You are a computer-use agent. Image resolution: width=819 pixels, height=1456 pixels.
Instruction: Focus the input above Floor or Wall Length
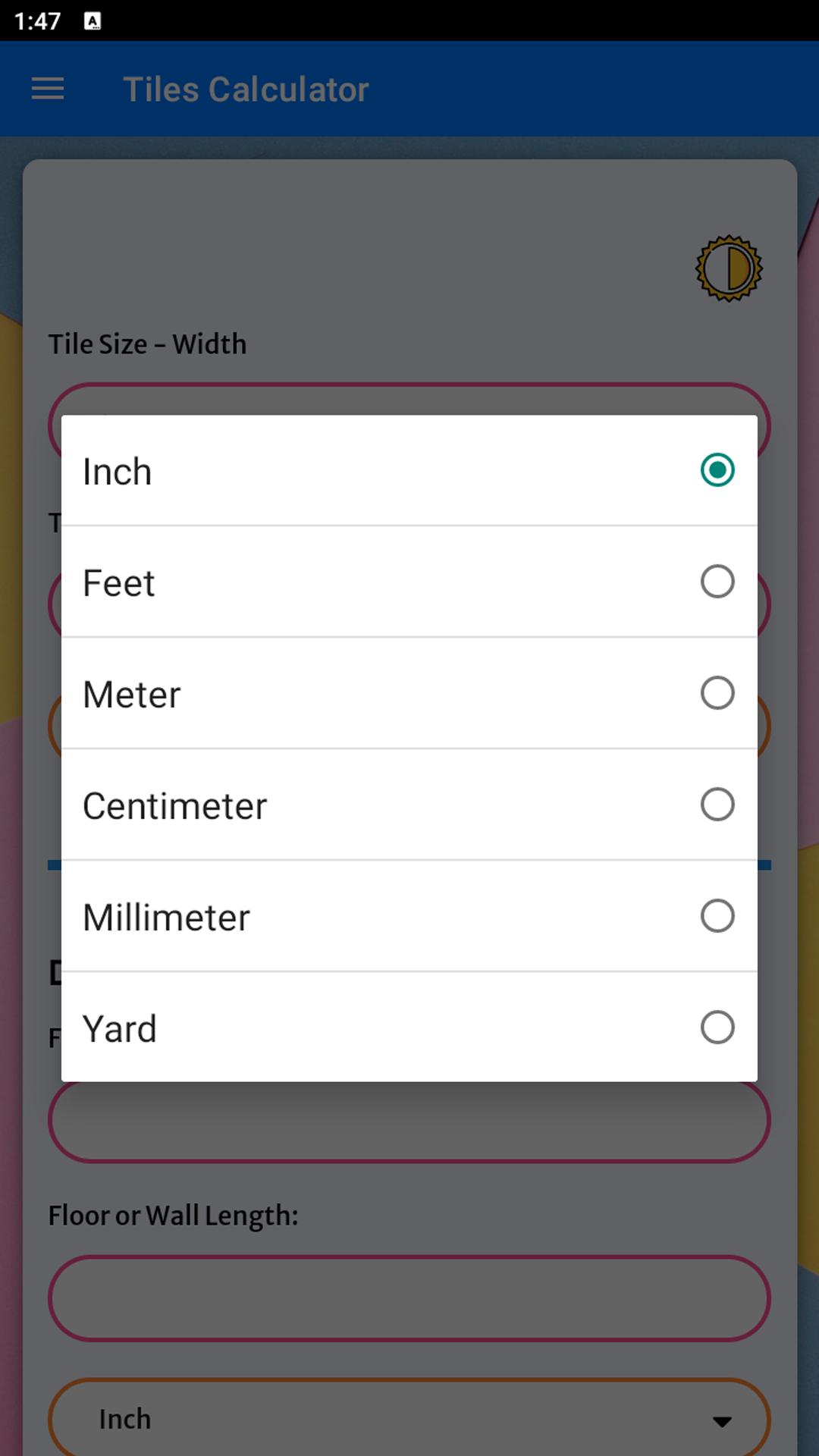[409, 1121]
